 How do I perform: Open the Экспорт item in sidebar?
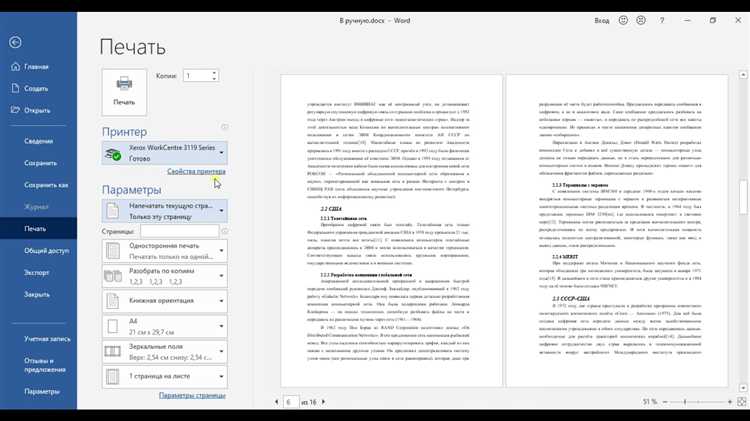[37, 272]
